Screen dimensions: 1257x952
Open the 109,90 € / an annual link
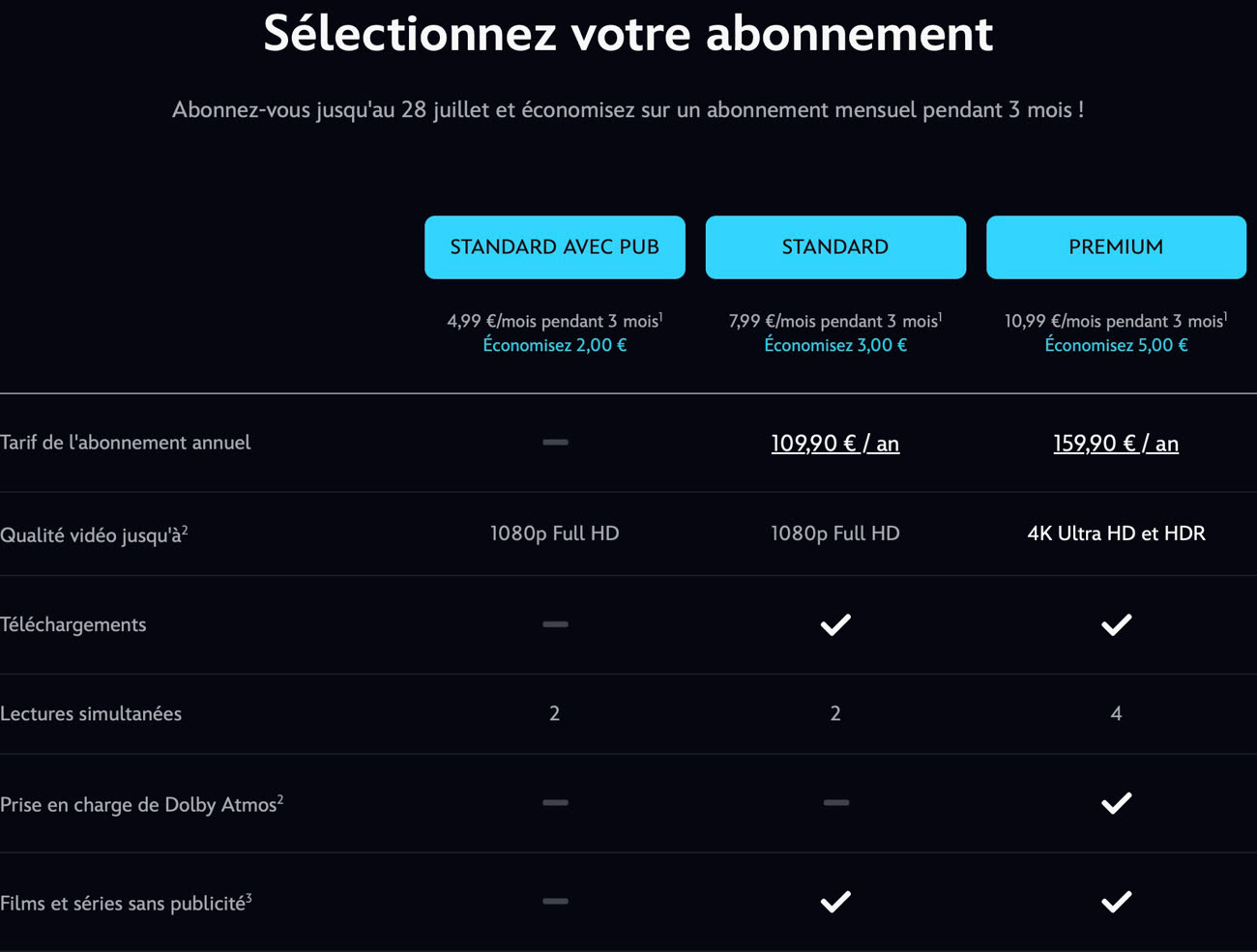point(835,444)
